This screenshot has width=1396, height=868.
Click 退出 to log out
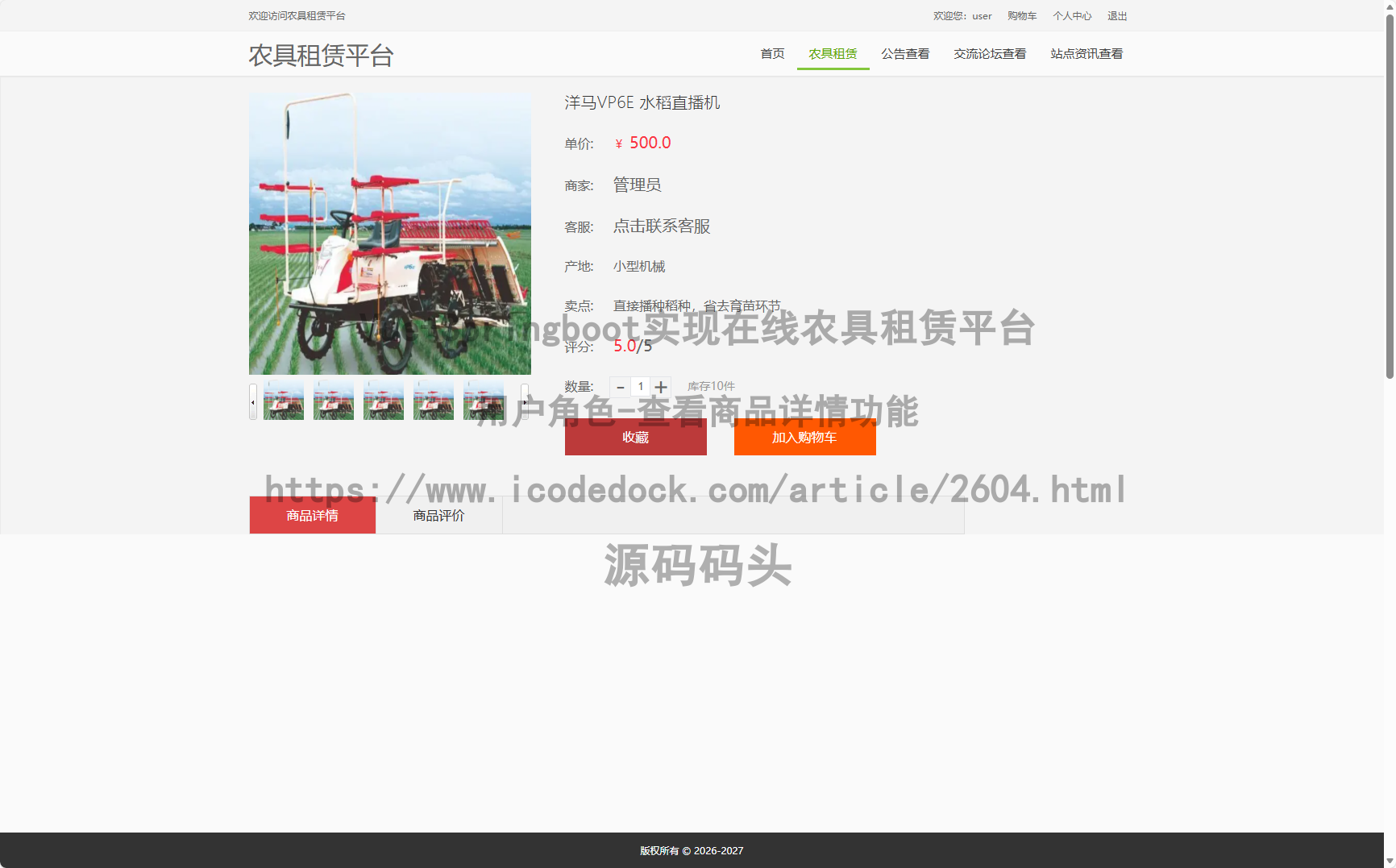point(1117,15)
